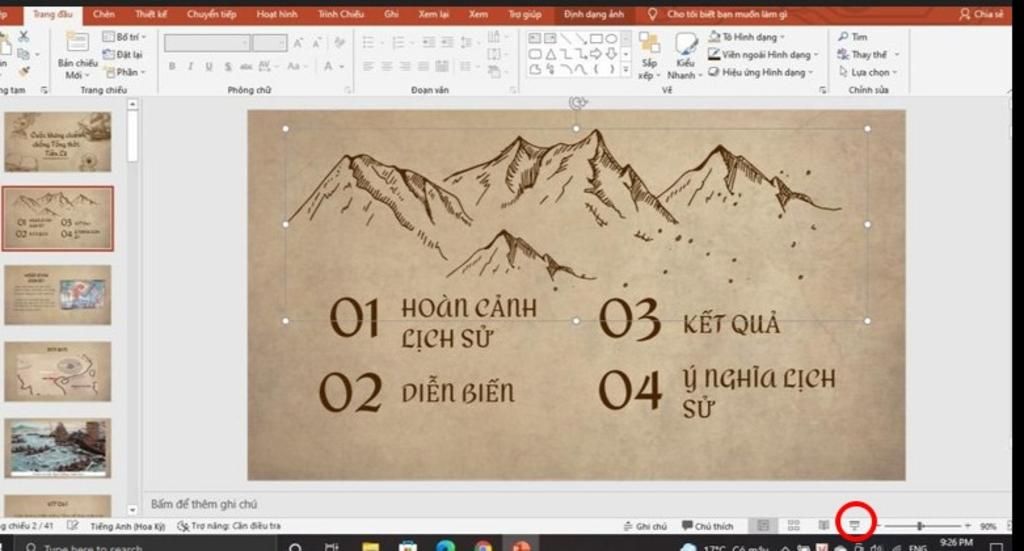Open the Bố trí layout dropdown
The height and width of the screenshot is (551, 1024).
tap(125, 37)
